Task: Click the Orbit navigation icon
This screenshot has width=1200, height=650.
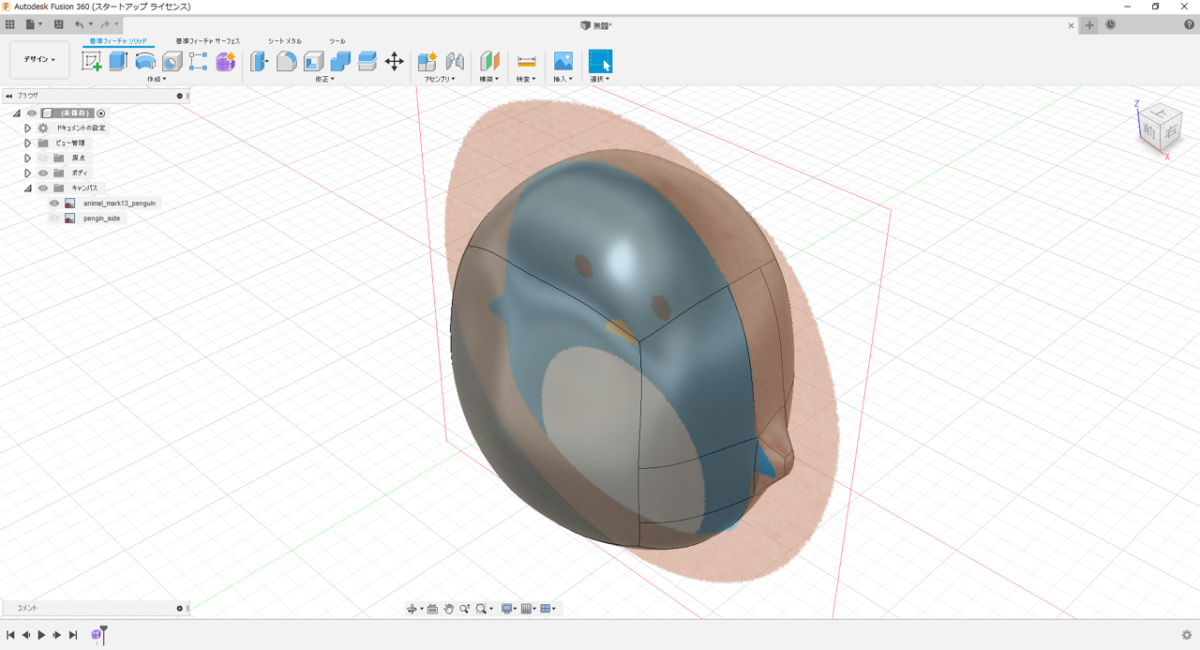Action: (412, 608)
